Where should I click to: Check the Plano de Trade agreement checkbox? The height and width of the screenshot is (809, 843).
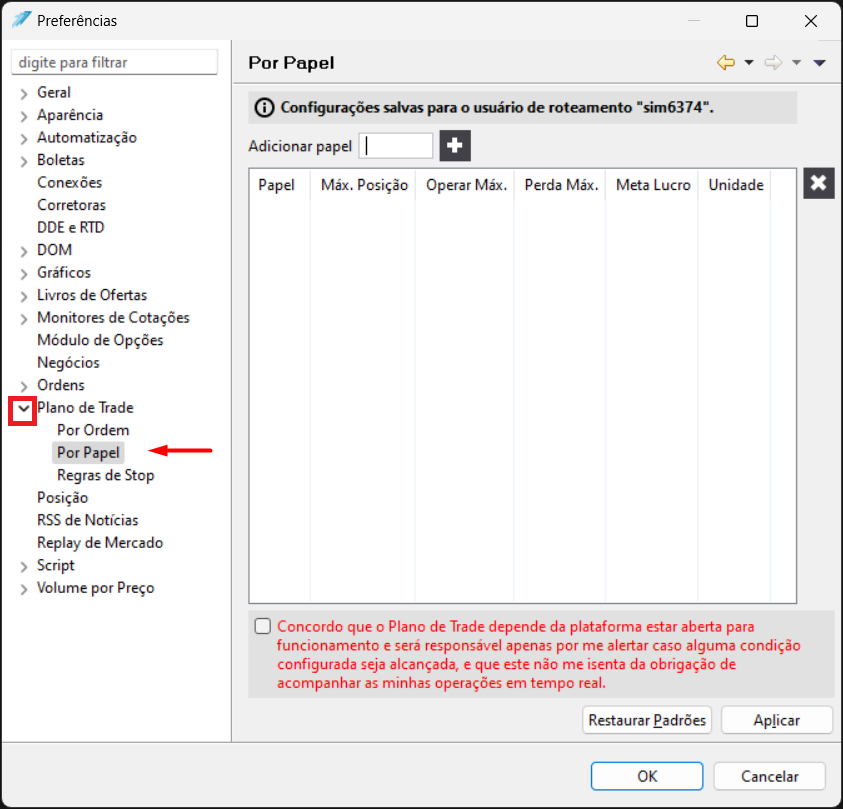(262, 626)
